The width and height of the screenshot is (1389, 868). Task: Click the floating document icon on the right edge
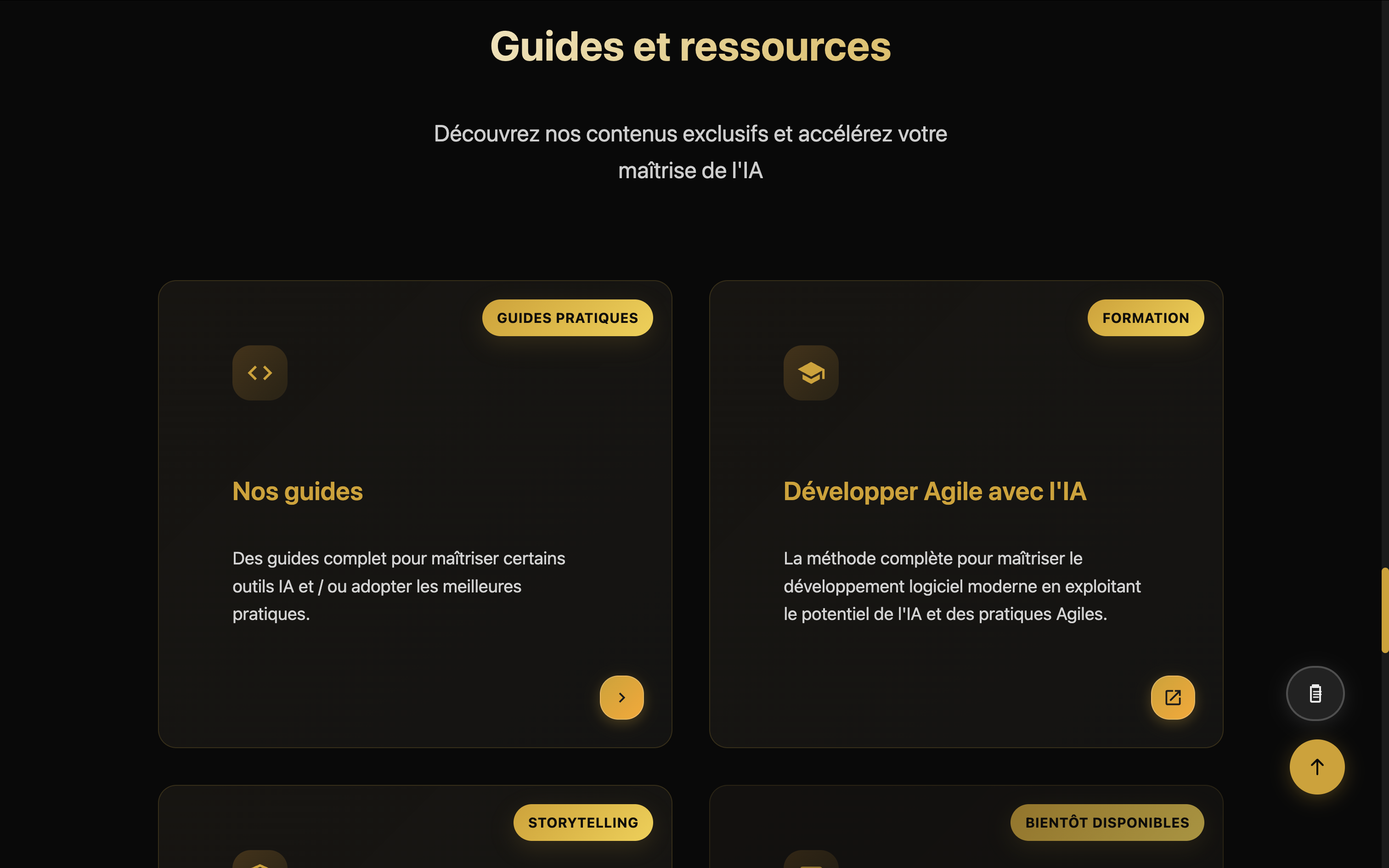(1315, 693)
